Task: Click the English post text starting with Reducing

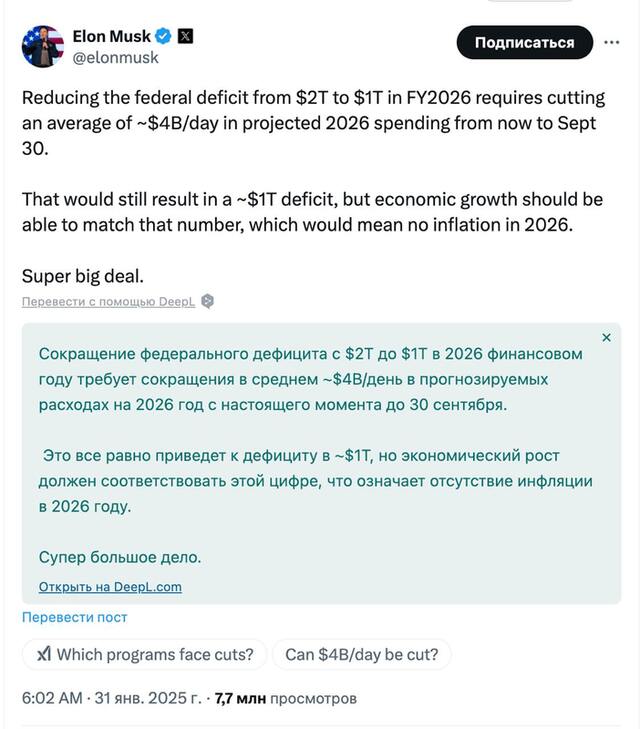Action: [x=310, y=123]
